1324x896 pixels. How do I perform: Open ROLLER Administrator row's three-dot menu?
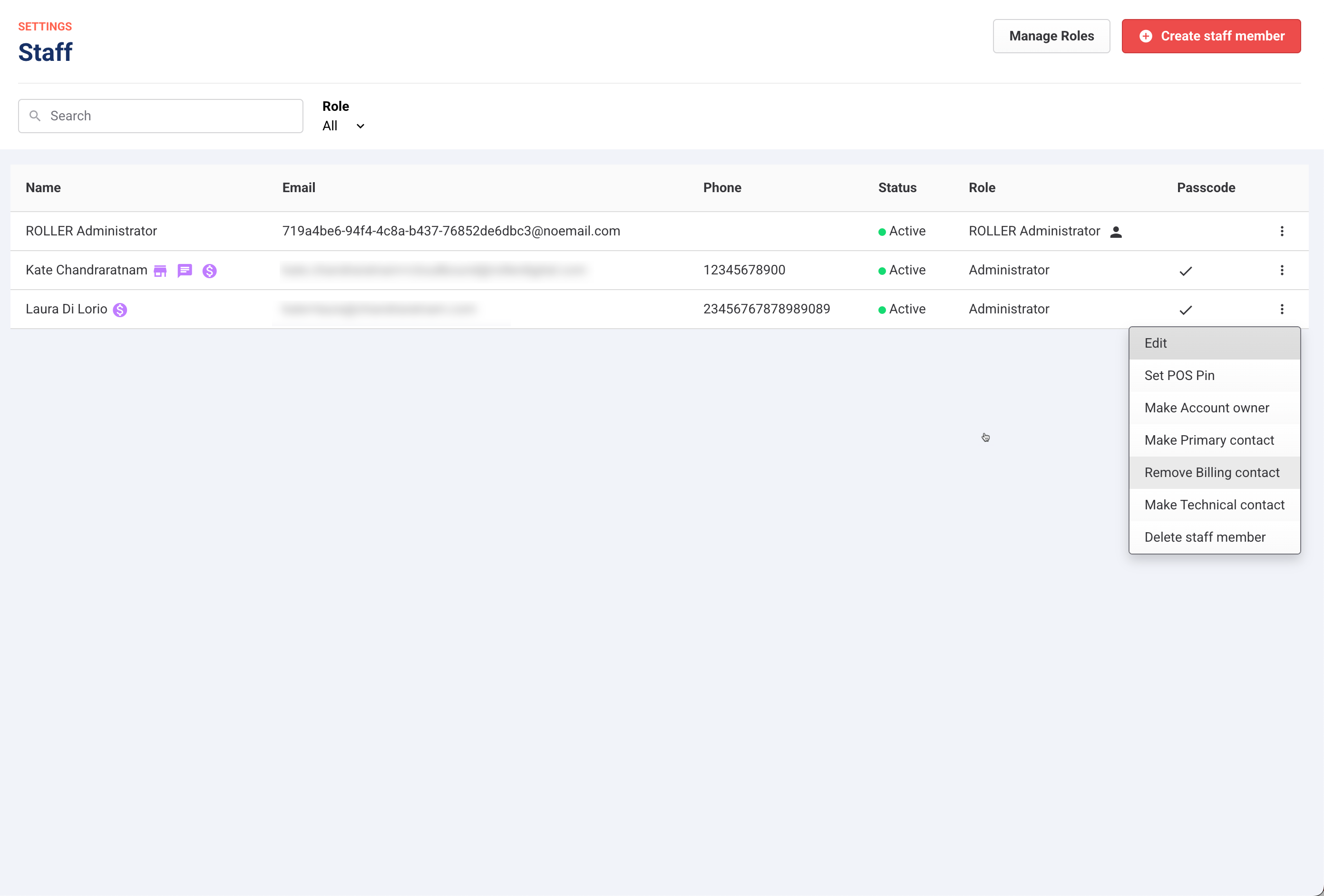click(1282, 231)
